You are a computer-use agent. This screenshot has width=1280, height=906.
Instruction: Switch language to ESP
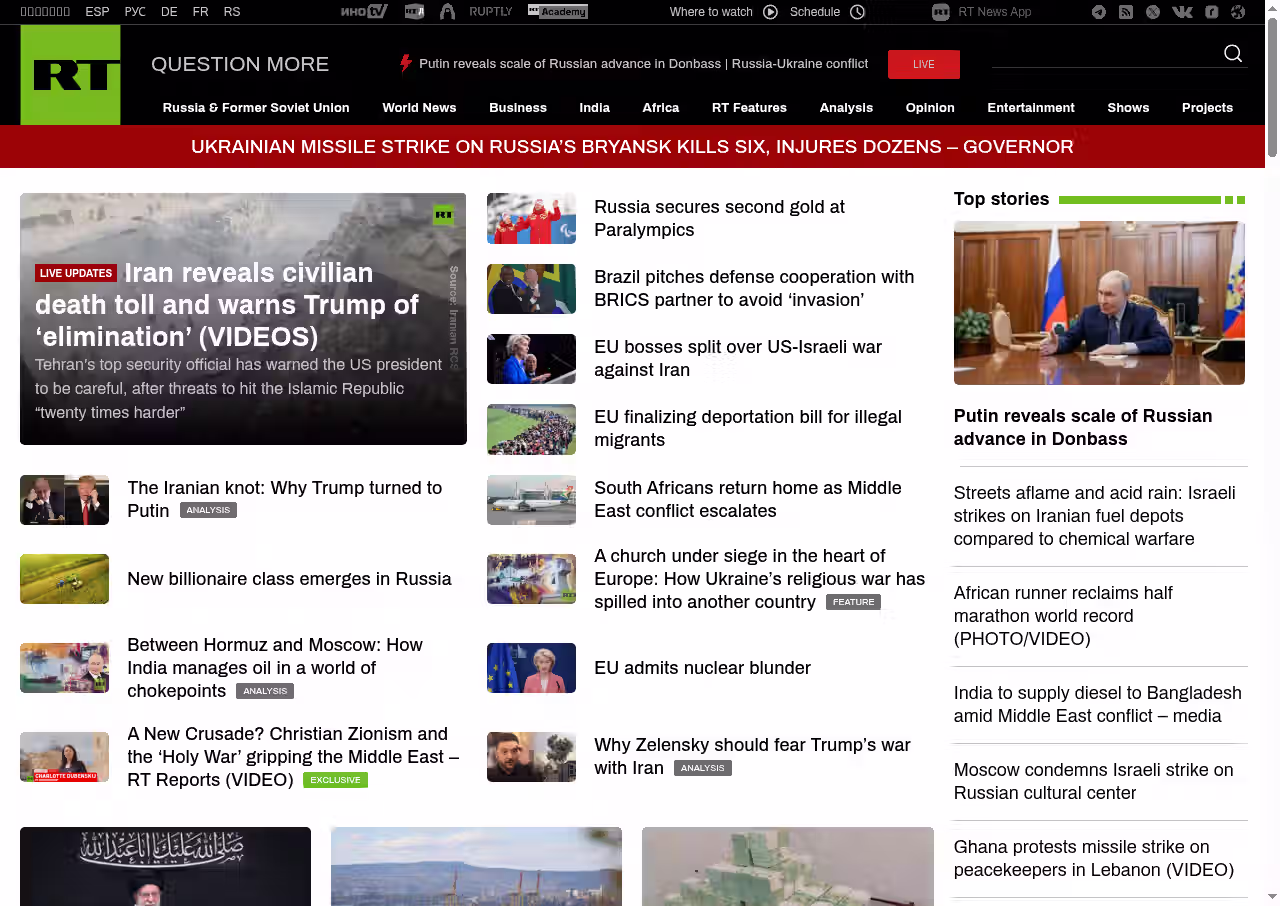pos(97,12)
